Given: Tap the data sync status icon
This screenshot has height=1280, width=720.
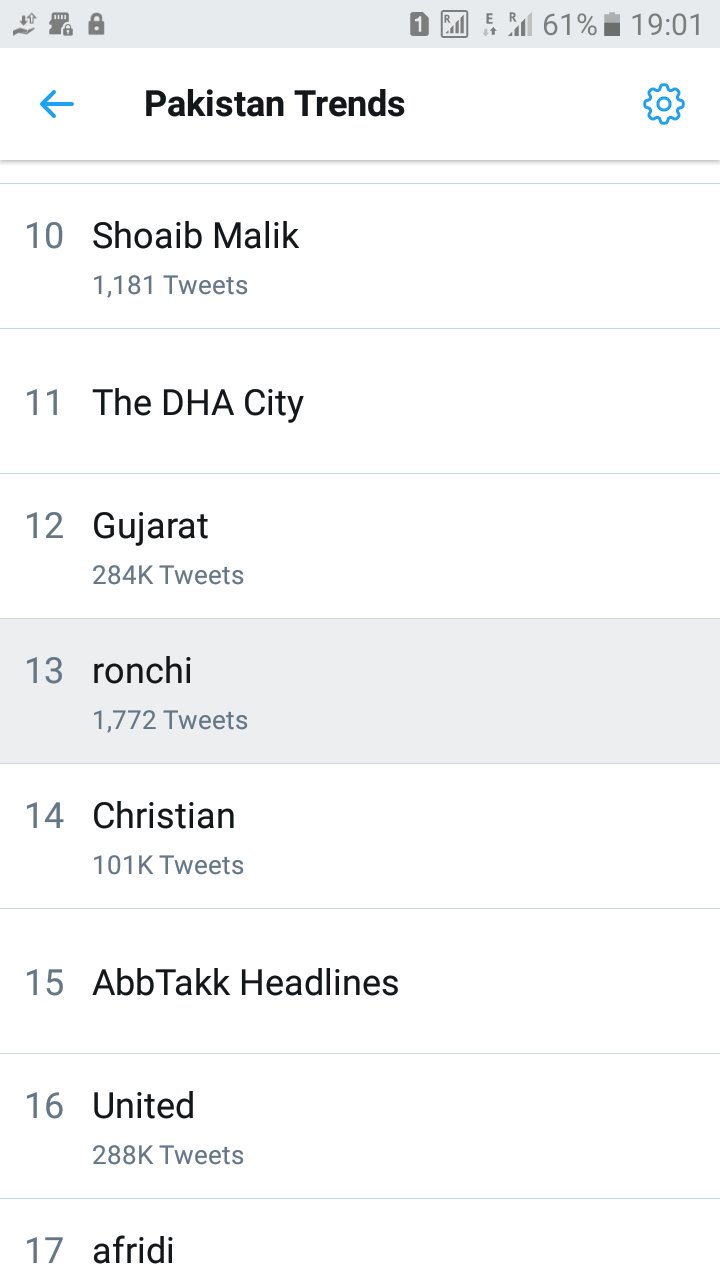Looking at the screenshot, I should pyautogui.click(x=24, y=24).
